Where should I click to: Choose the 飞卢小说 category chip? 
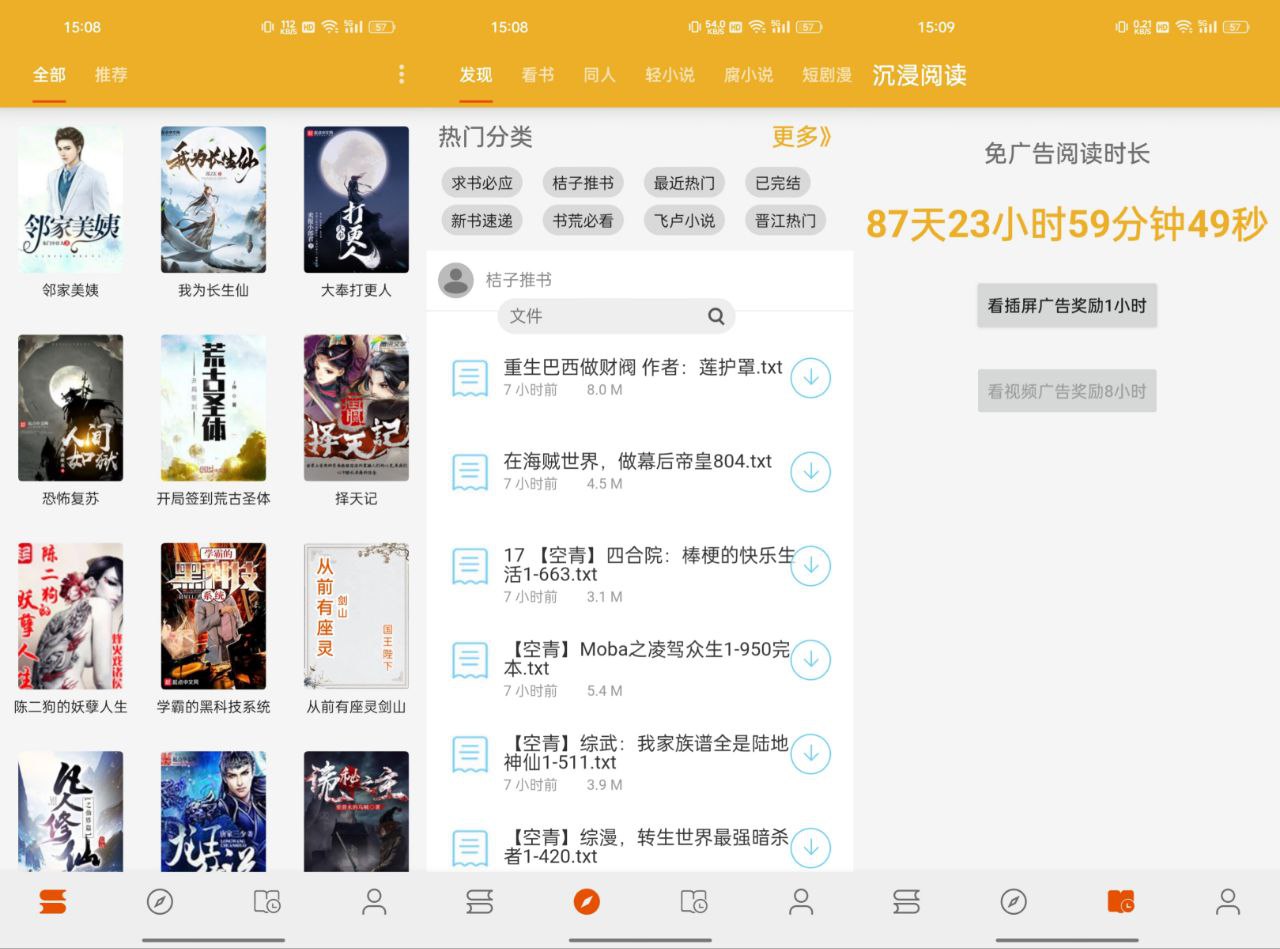tap(684, 221)
